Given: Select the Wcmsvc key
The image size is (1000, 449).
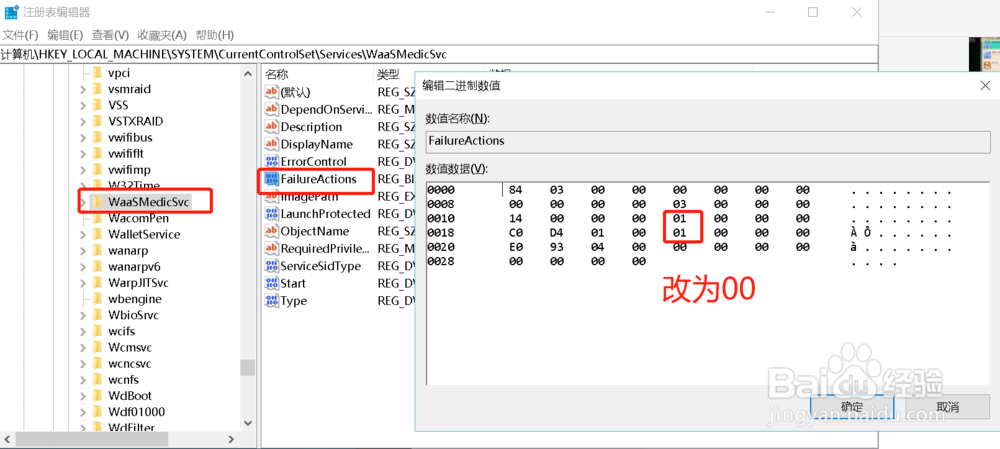Looking at the screenshot, I should click(x=129, y=348).
